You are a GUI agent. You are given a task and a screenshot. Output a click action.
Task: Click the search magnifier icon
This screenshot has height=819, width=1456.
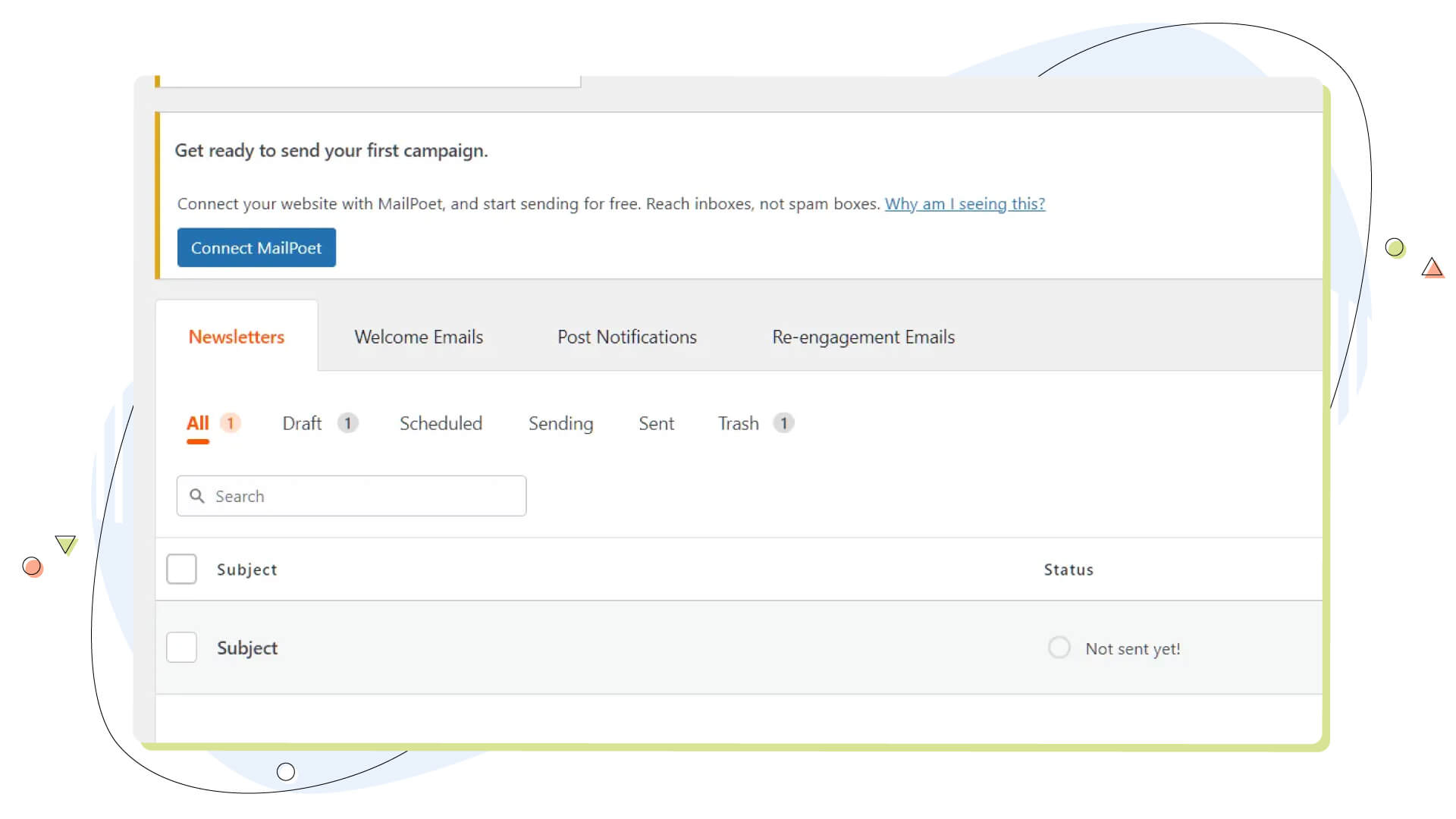point(196,496)
